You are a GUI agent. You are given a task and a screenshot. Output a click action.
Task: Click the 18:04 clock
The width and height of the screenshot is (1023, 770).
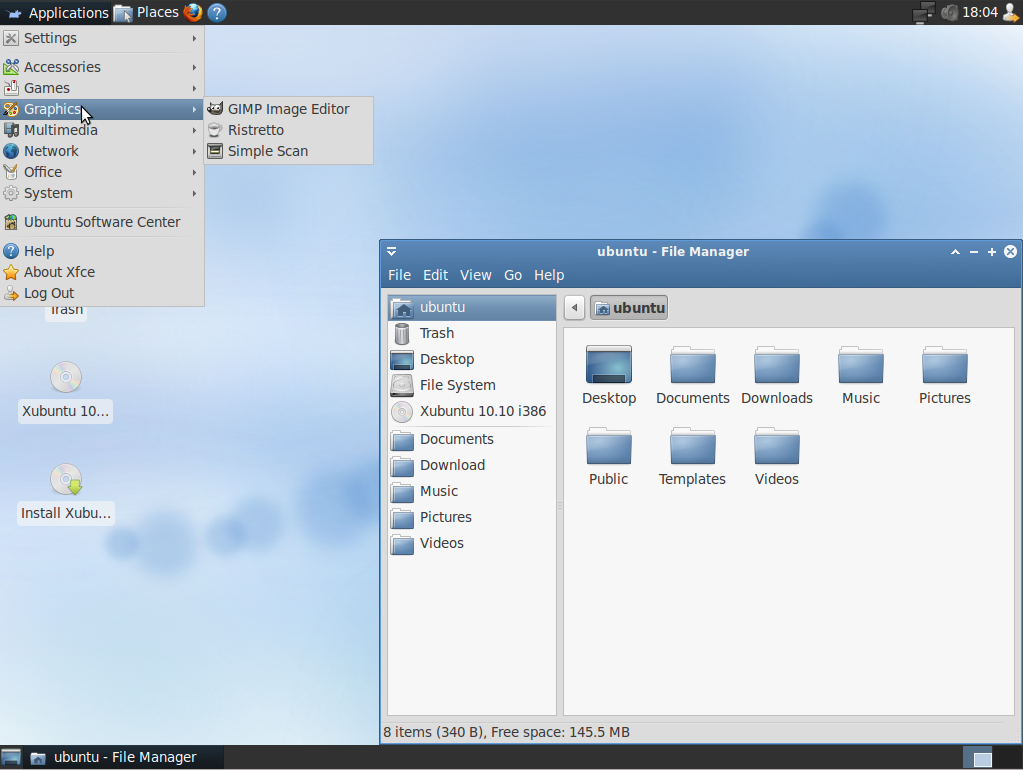pos(980,12)
